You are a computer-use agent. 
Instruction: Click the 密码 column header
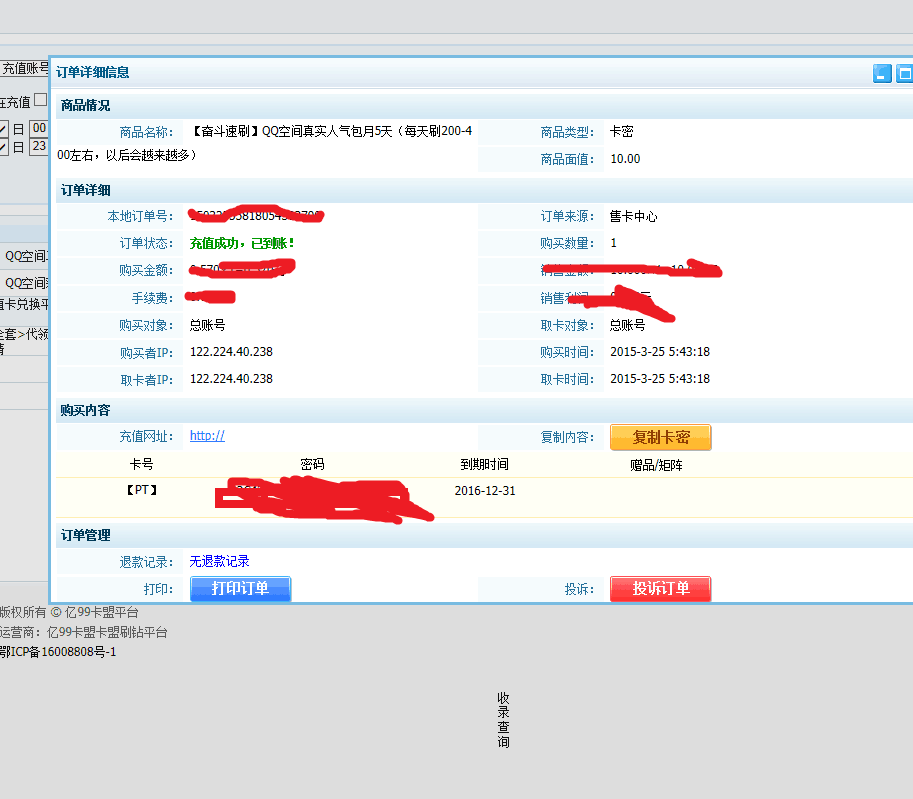pyautogui.click(x=312, y=464)
